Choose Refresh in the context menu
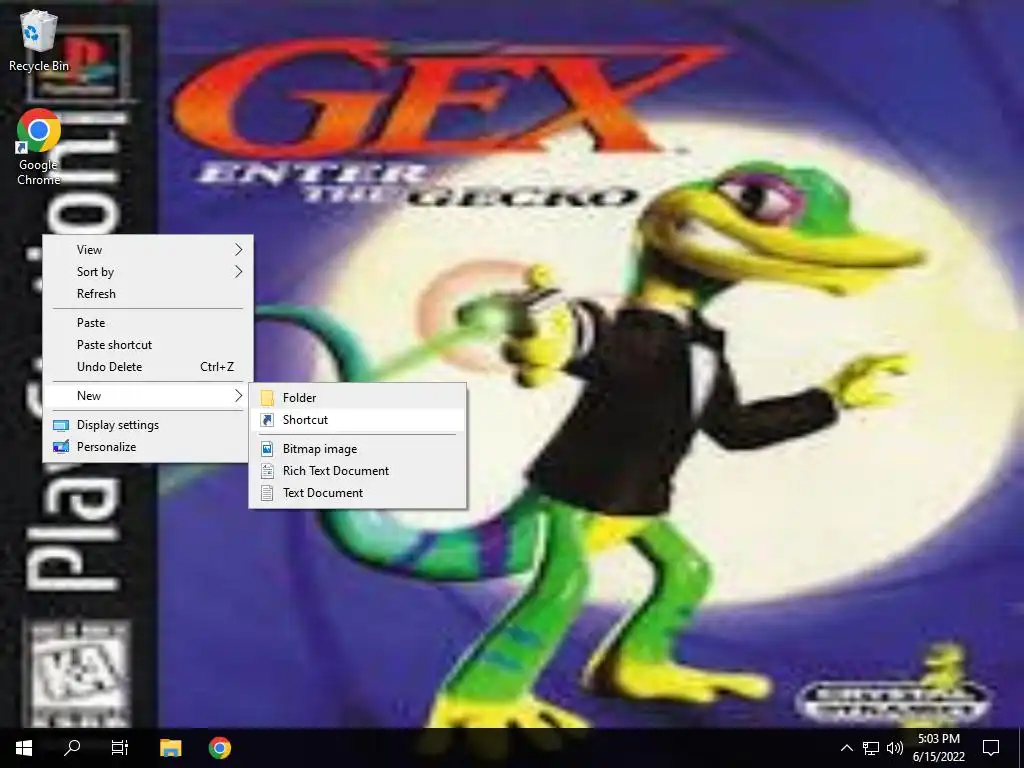This screenshot has height=768, width=1024. click(x=148, y=294)
